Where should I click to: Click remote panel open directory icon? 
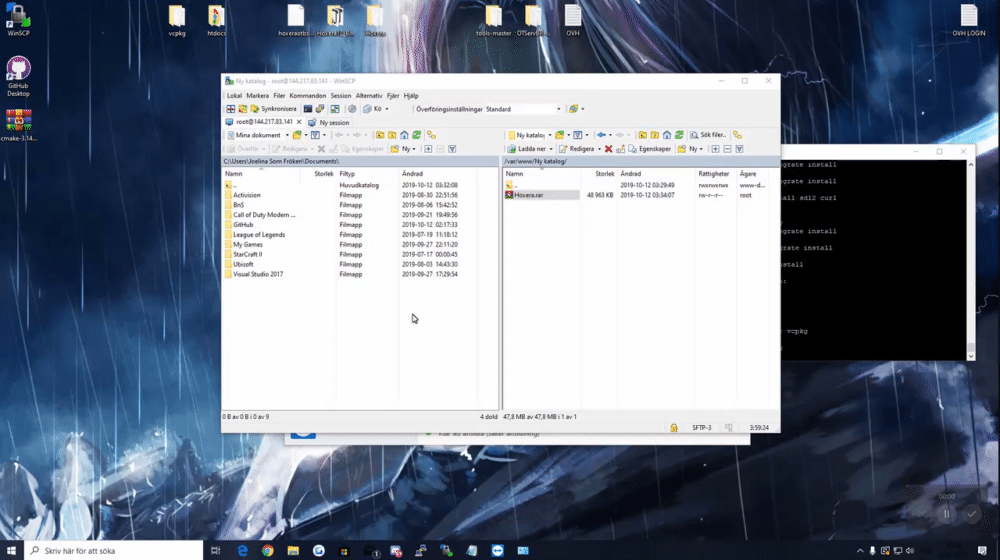pyautogui.click(x=560, y=135)
